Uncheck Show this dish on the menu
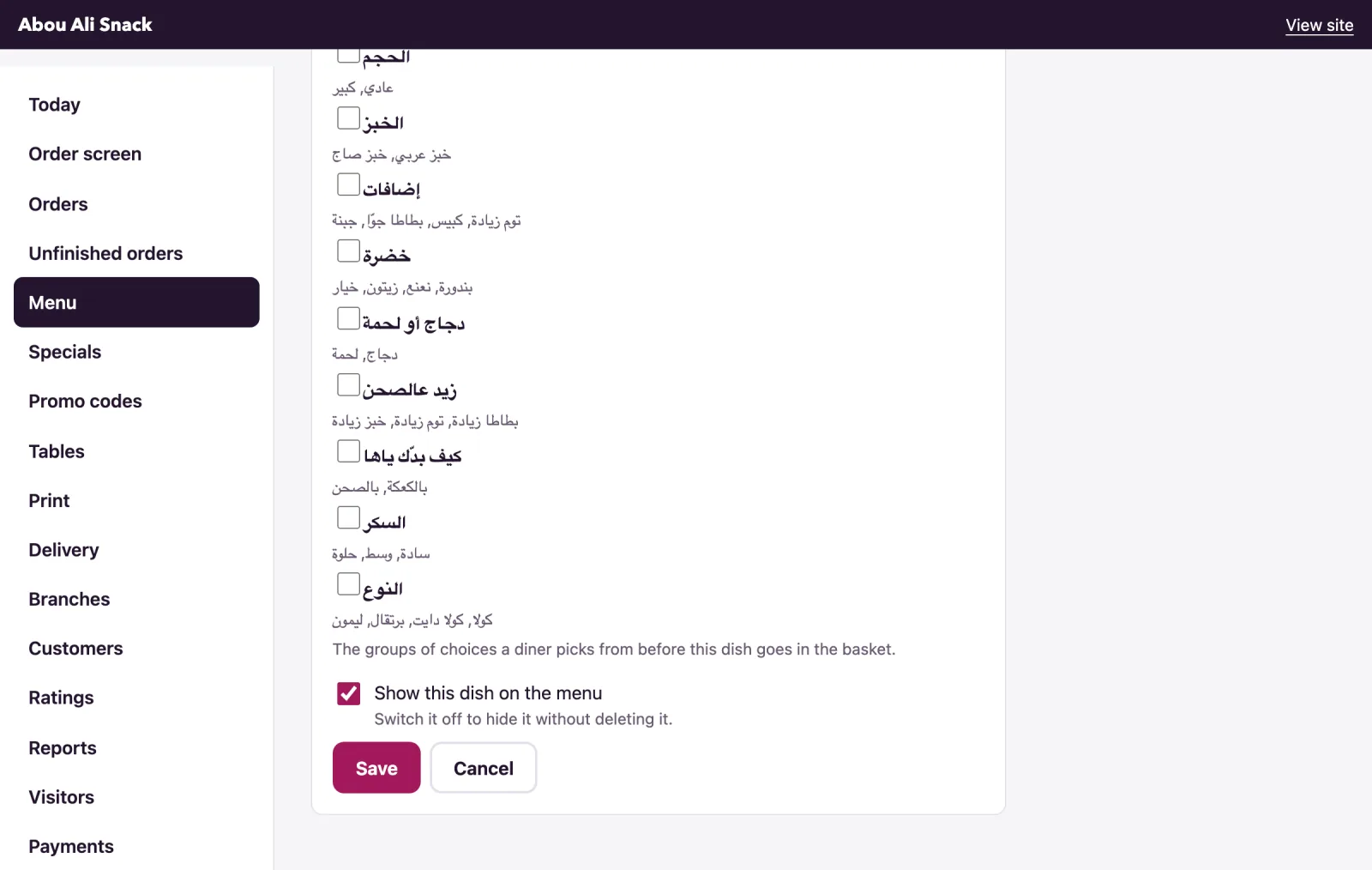 (x=349, y=693)
